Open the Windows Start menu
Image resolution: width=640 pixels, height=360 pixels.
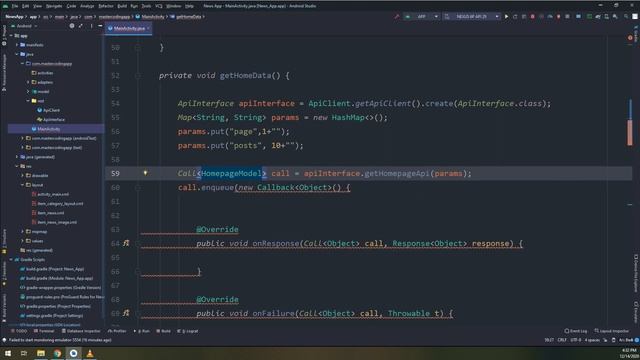click(8, 353)
